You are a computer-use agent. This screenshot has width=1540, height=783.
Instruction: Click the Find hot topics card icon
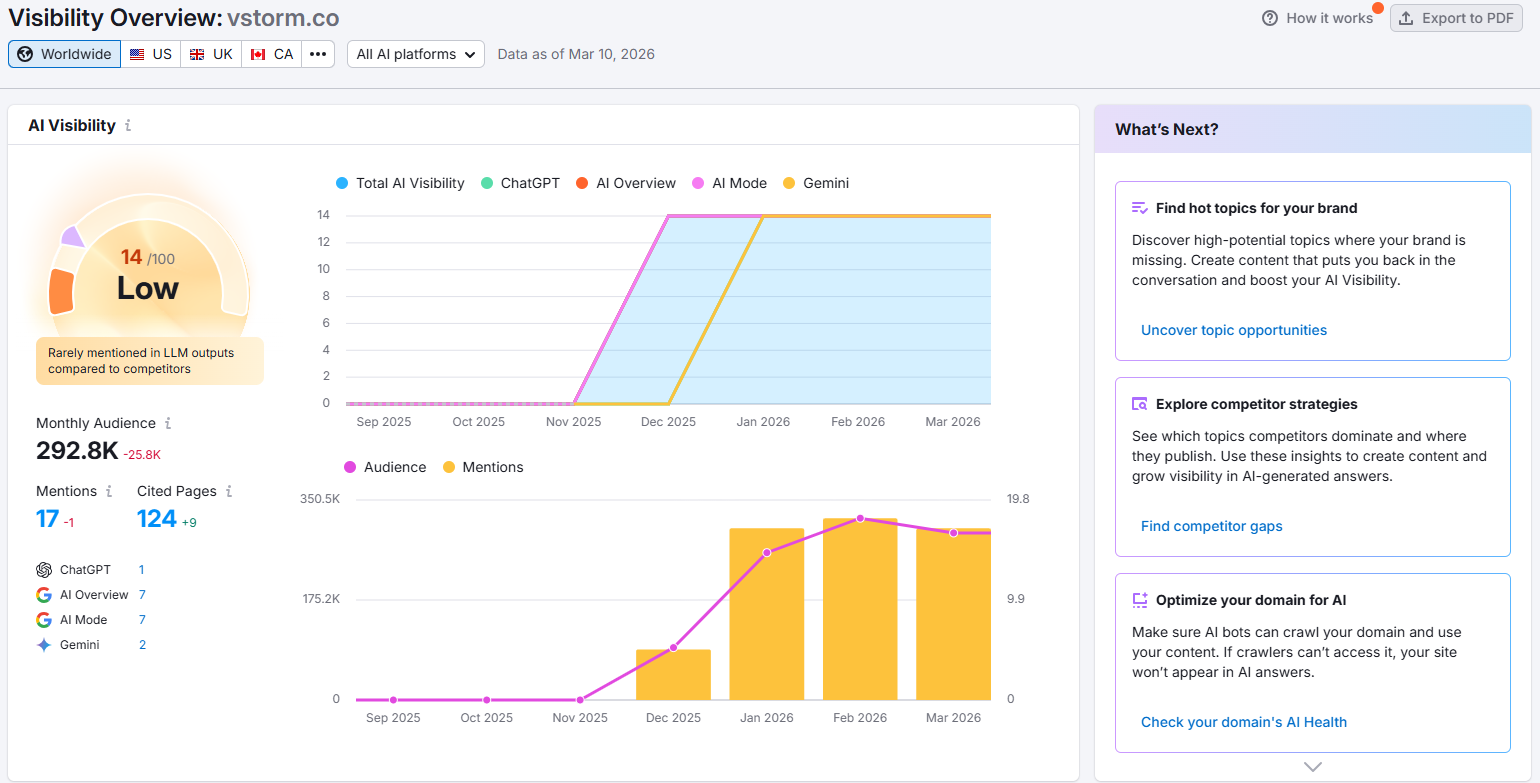tap(1140, 208)
